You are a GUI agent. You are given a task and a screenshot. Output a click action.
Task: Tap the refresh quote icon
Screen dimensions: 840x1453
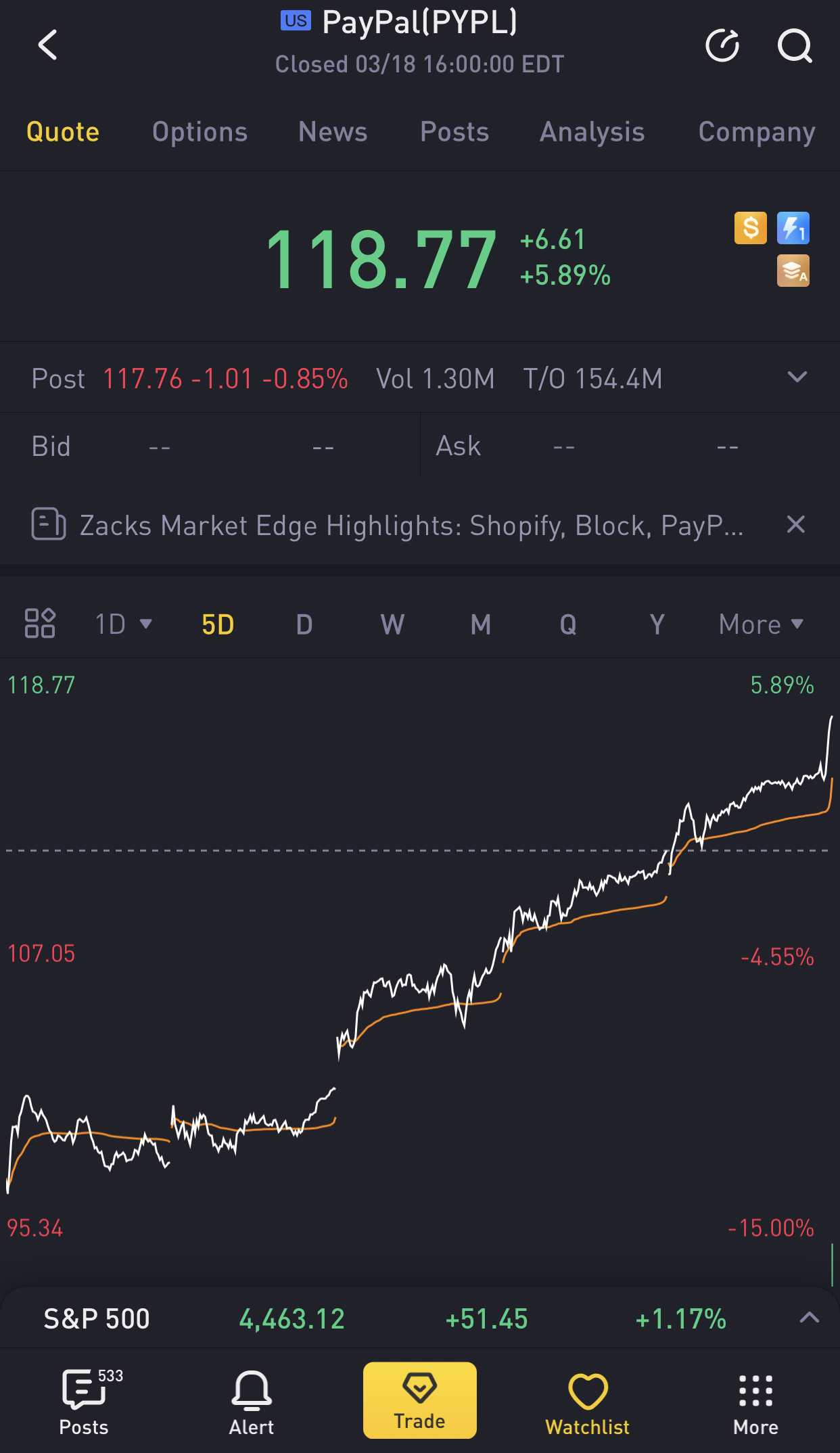coord(722,45)
